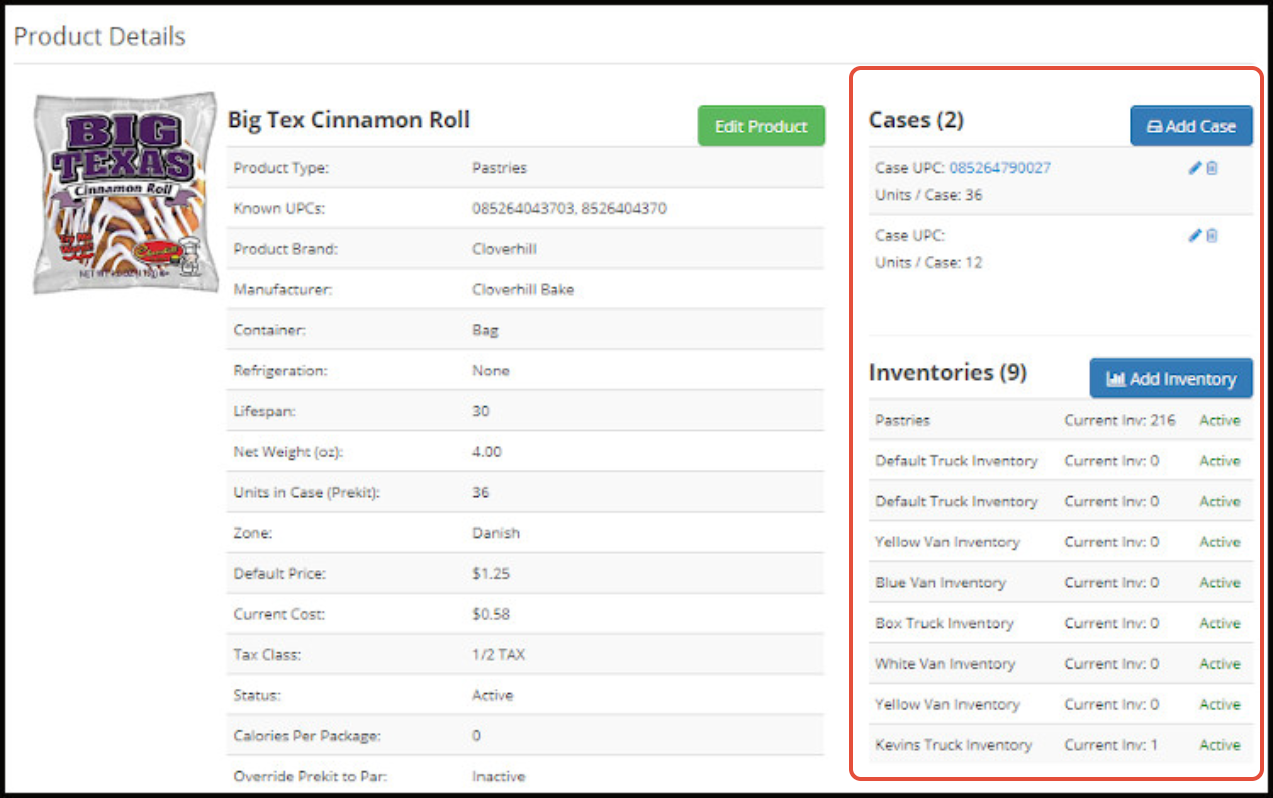Click the Product Type value Pastries
Screen dimensions: 1273x798
[x=499, y=168]
